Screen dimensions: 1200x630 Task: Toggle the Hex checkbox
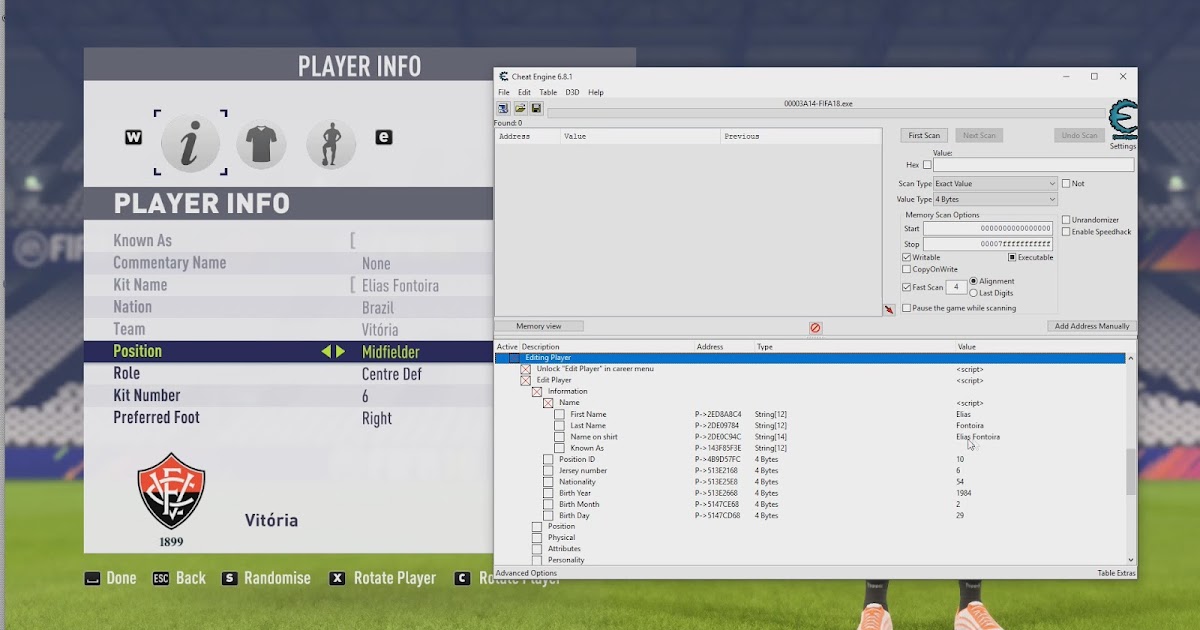click(927, 165)
